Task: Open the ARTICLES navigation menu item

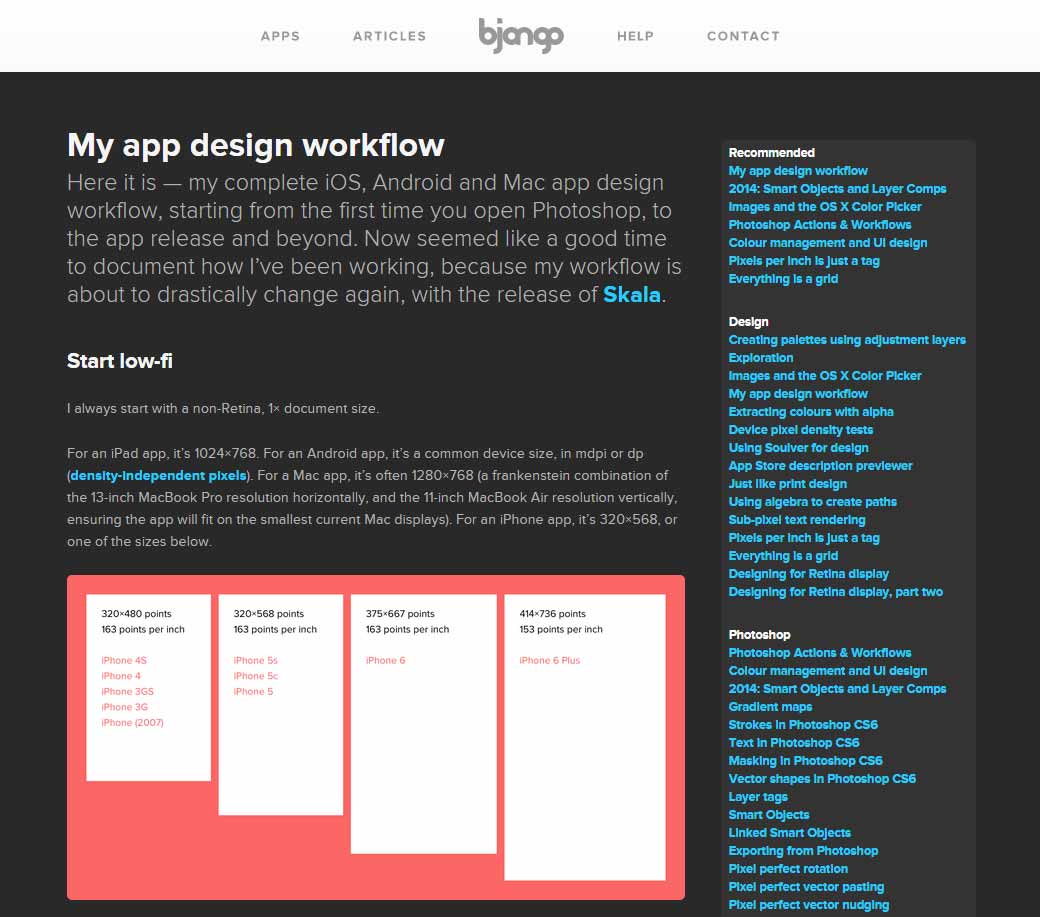Action: tap(389, 36)
